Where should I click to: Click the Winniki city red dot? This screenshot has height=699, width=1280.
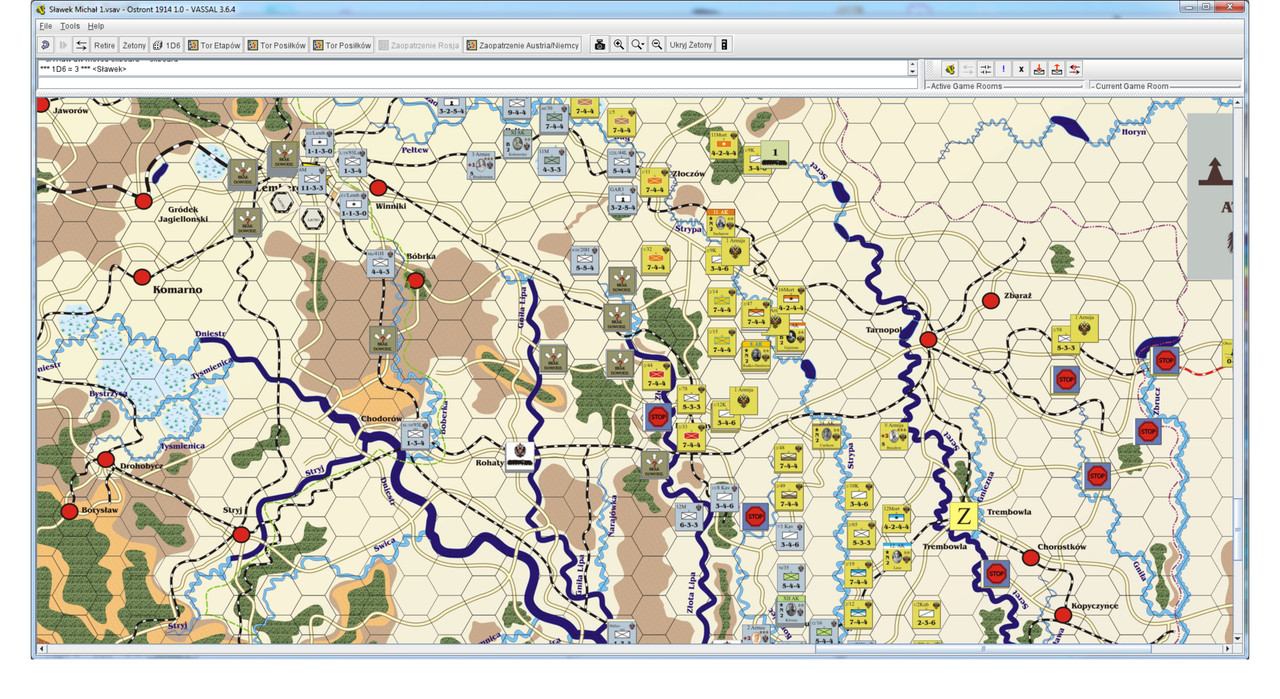pyautogui.click(x=378, y=187)
